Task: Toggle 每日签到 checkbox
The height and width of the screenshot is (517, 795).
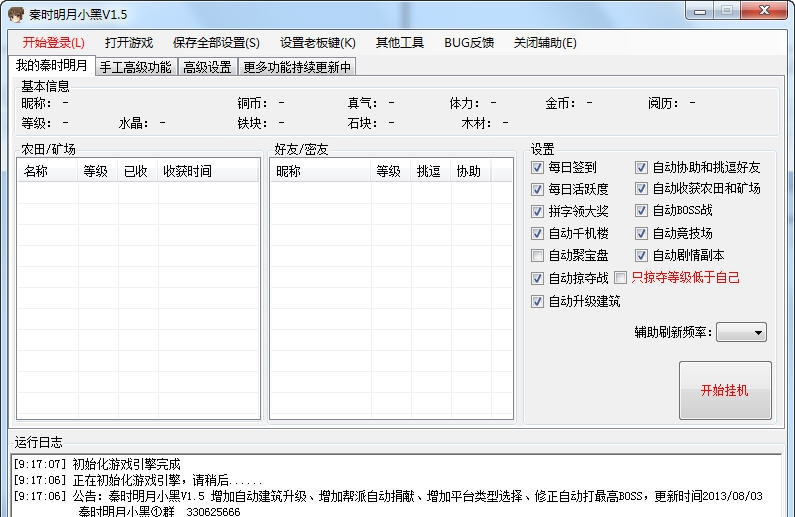Action: point(537,167)
